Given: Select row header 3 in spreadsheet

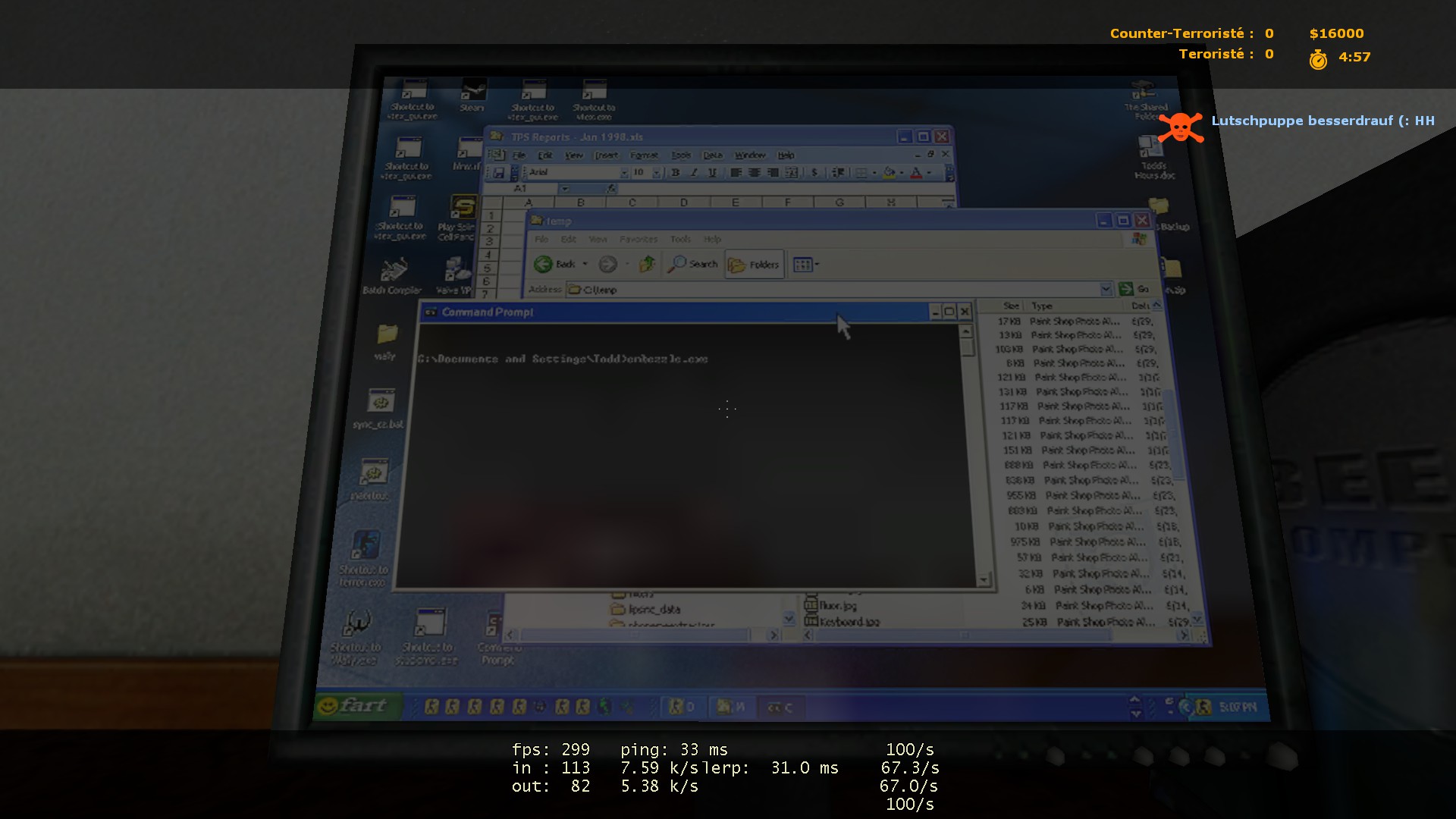Looking at the screenshot, I should click(x=490, y=242).
